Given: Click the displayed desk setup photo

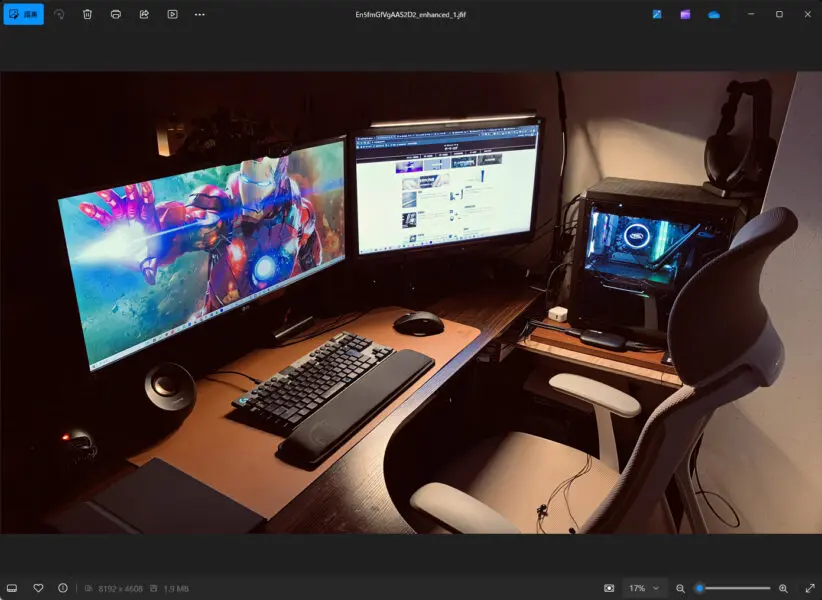Looking at the screenshot, I should [x=410, y=302].
